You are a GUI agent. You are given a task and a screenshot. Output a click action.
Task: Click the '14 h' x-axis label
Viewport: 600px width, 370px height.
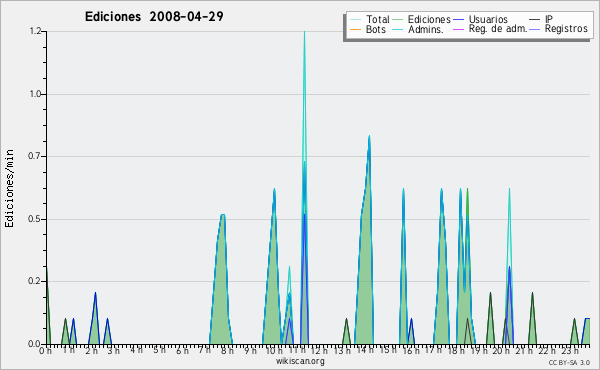point(365,350)
